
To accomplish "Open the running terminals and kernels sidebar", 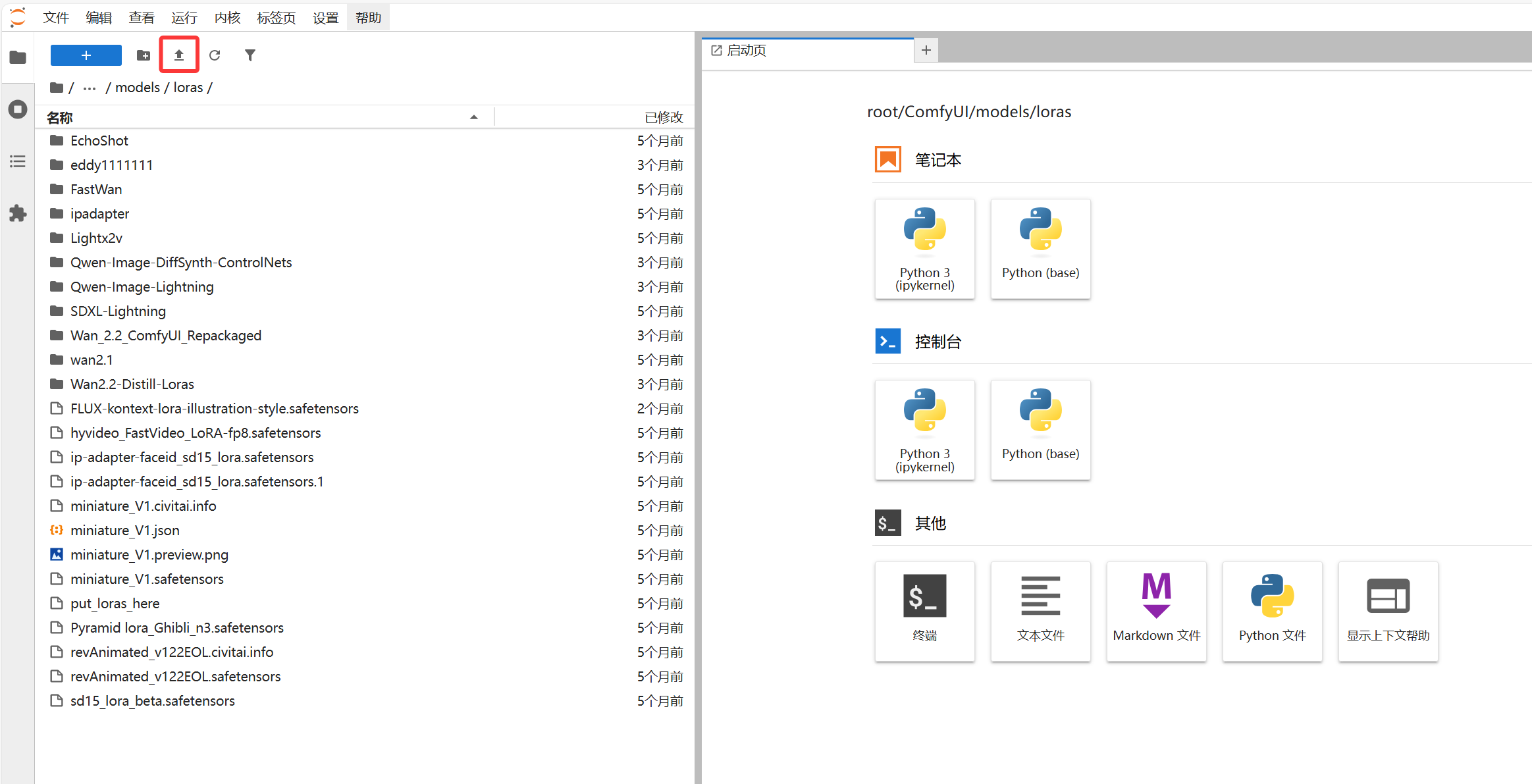I will (18, 109).
